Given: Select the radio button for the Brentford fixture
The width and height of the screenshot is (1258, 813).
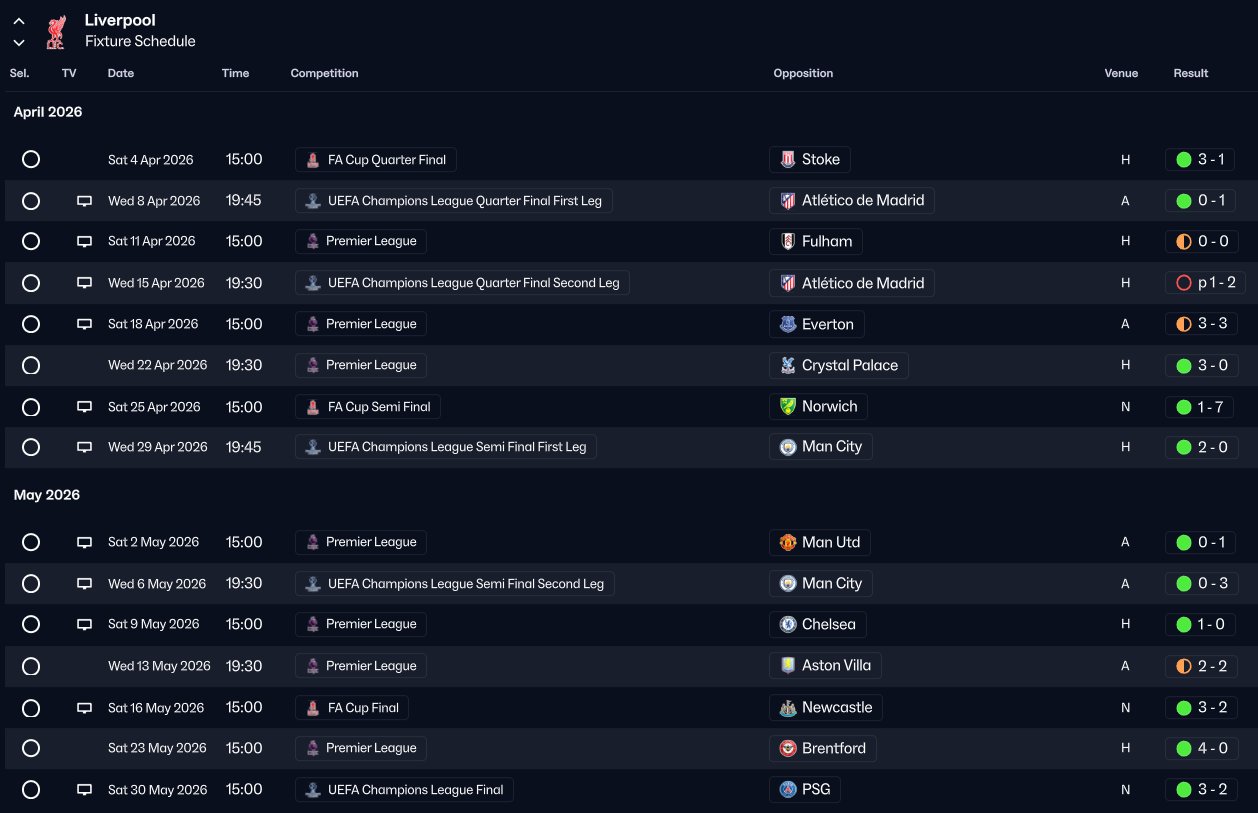Looking at the screenshot, I should pos(31,749).
